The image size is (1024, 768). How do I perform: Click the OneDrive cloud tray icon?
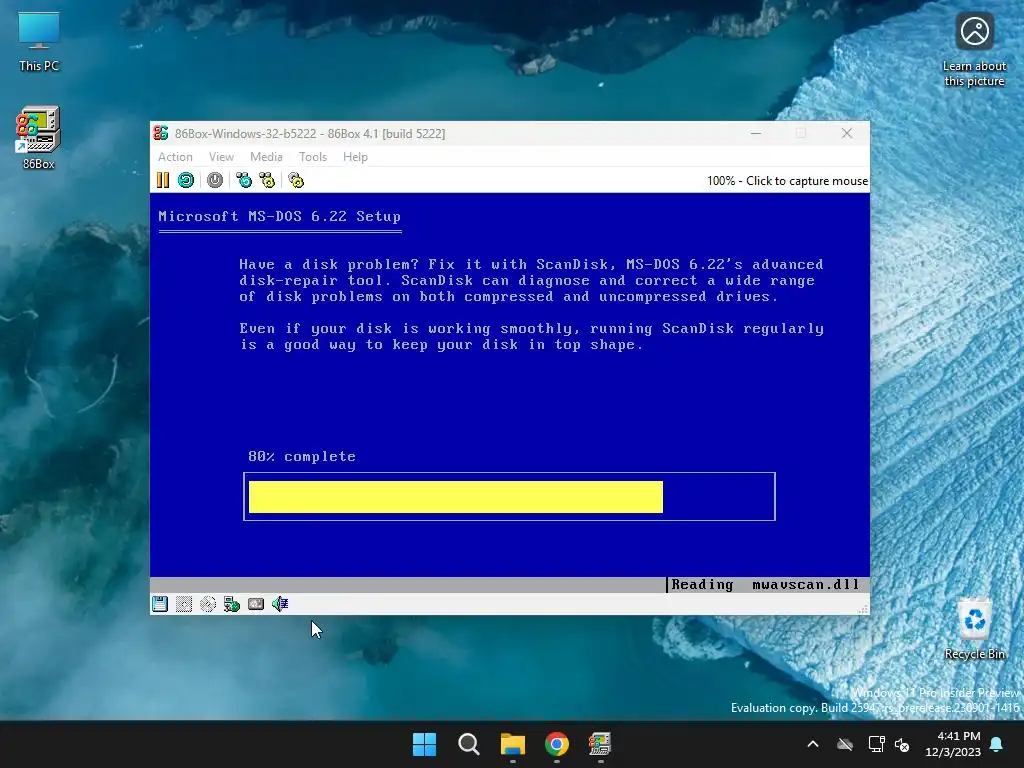(x=845, y=744)
